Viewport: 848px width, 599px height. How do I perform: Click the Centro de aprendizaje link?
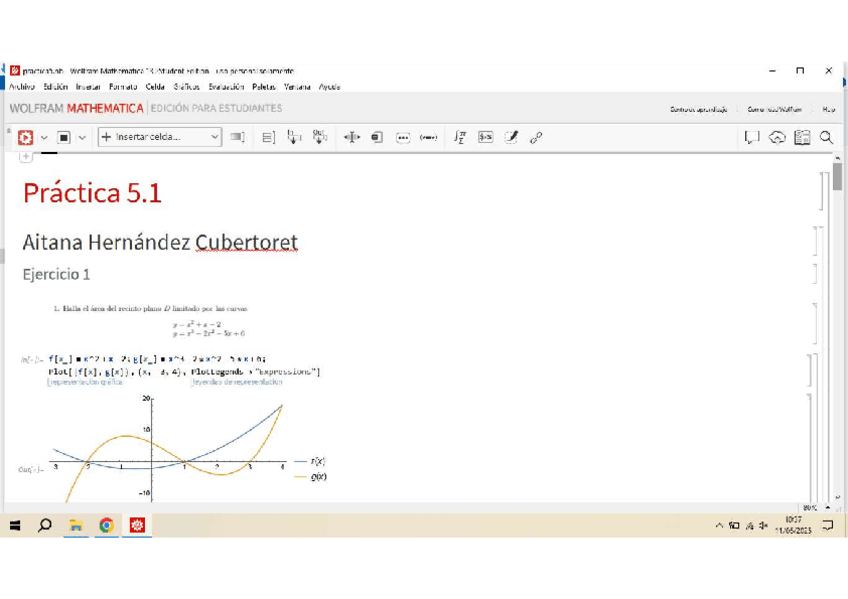698,109
